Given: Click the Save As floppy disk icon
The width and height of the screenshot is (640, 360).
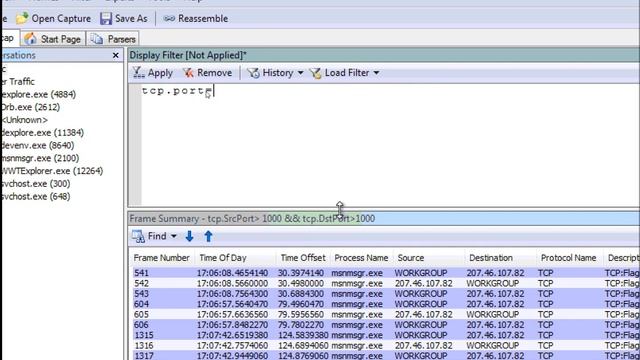Looking at the screenshot, I should [106, 18].
